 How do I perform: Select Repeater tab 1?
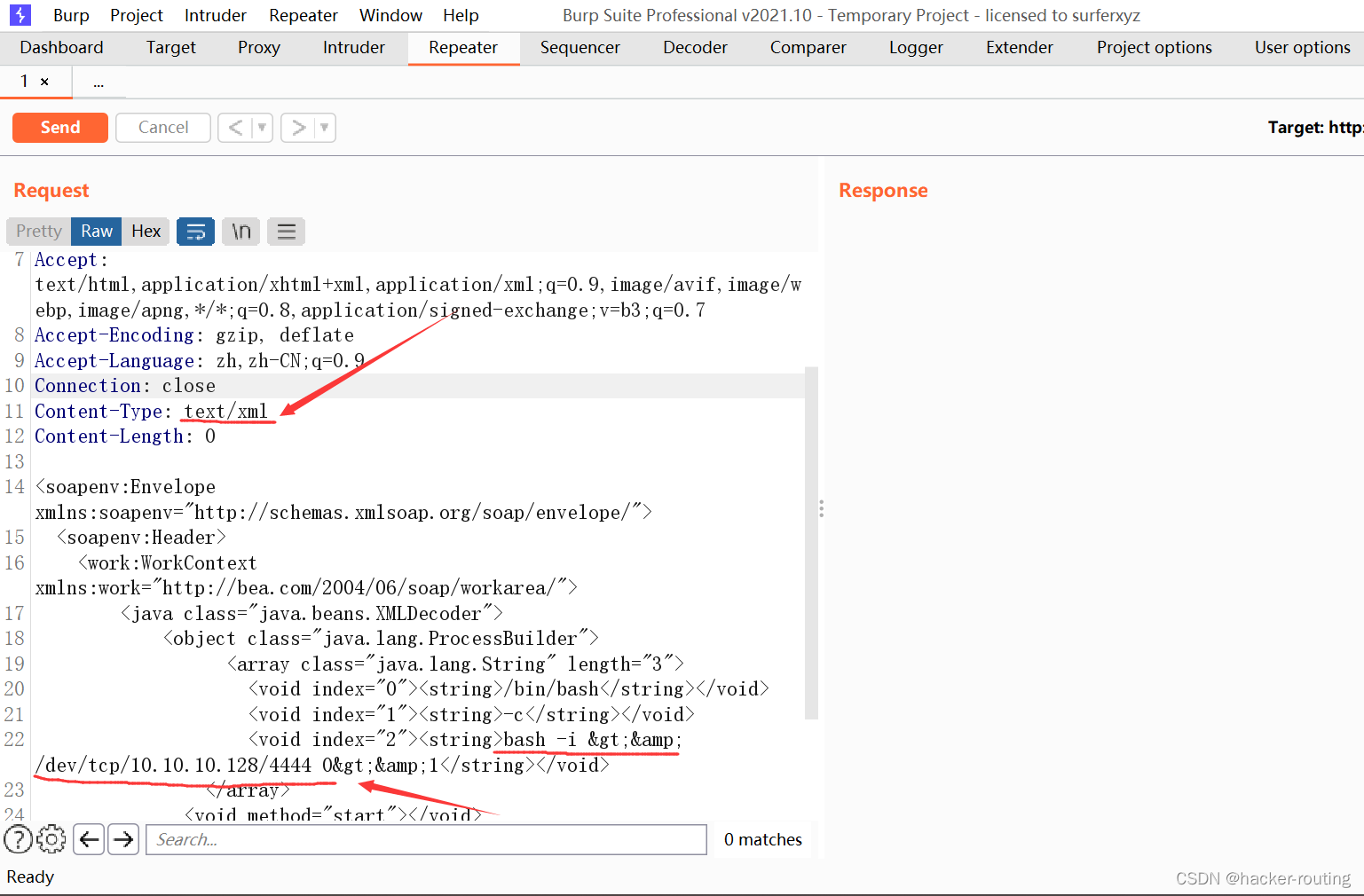click(x=25, y=81)
